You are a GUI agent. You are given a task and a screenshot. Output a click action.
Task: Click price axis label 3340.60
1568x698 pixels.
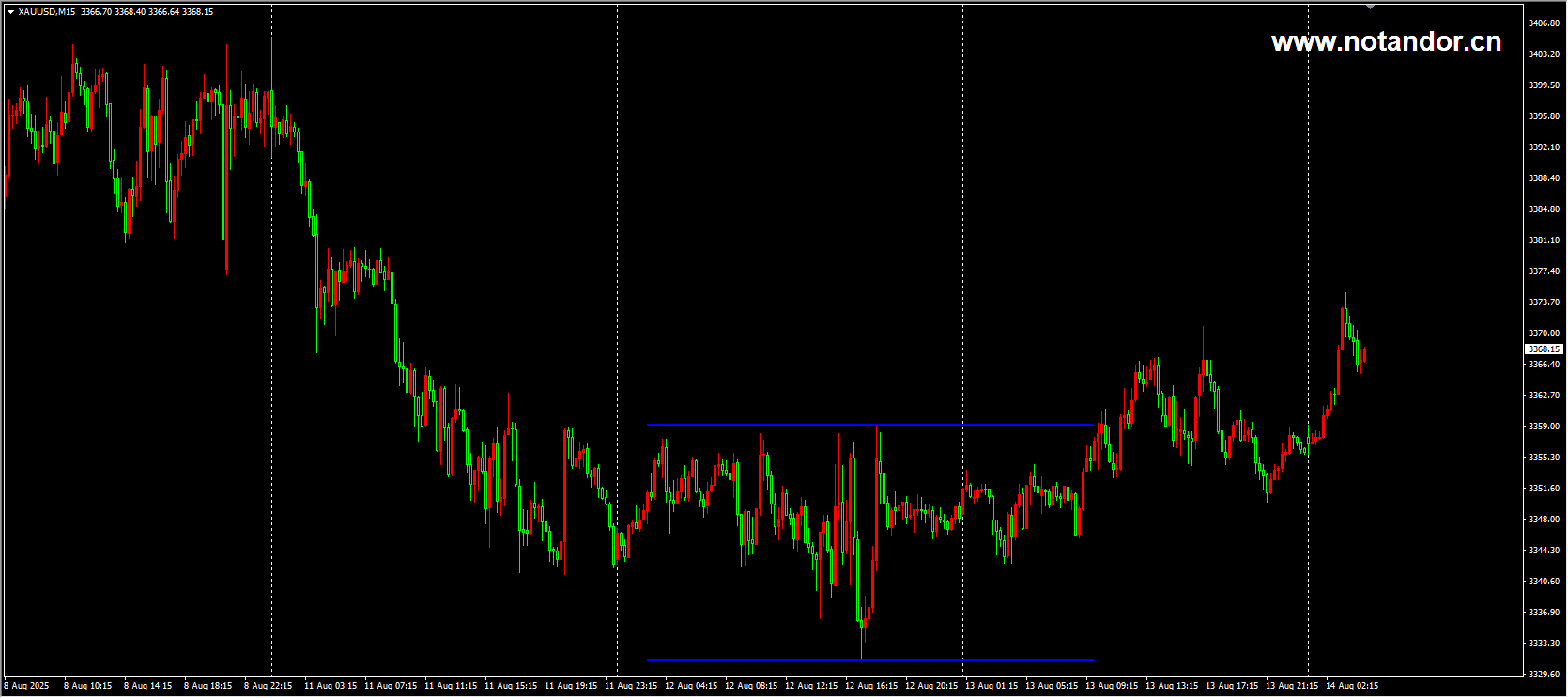(1545, 582)
